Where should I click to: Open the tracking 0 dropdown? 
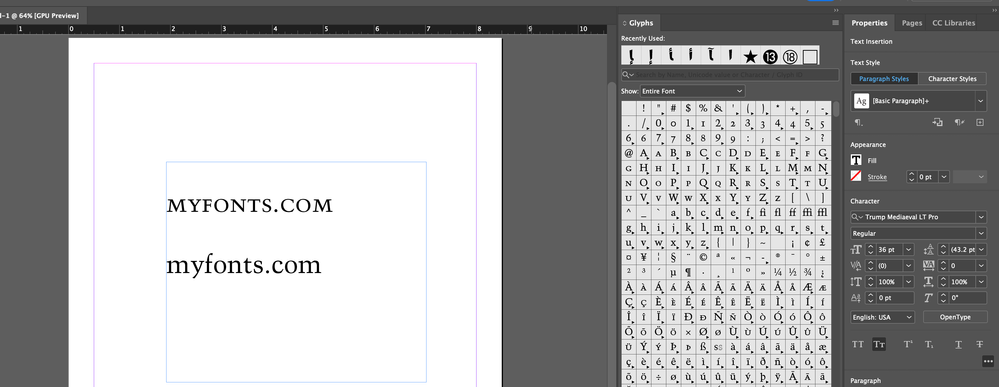(981, 266)
